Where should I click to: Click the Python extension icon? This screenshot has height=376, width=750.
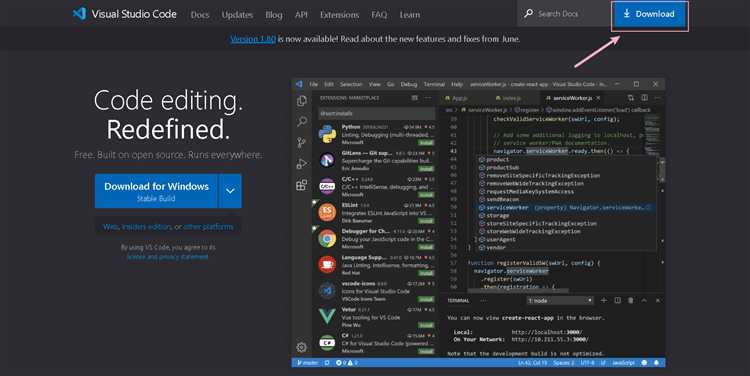[x=327, y=134]
